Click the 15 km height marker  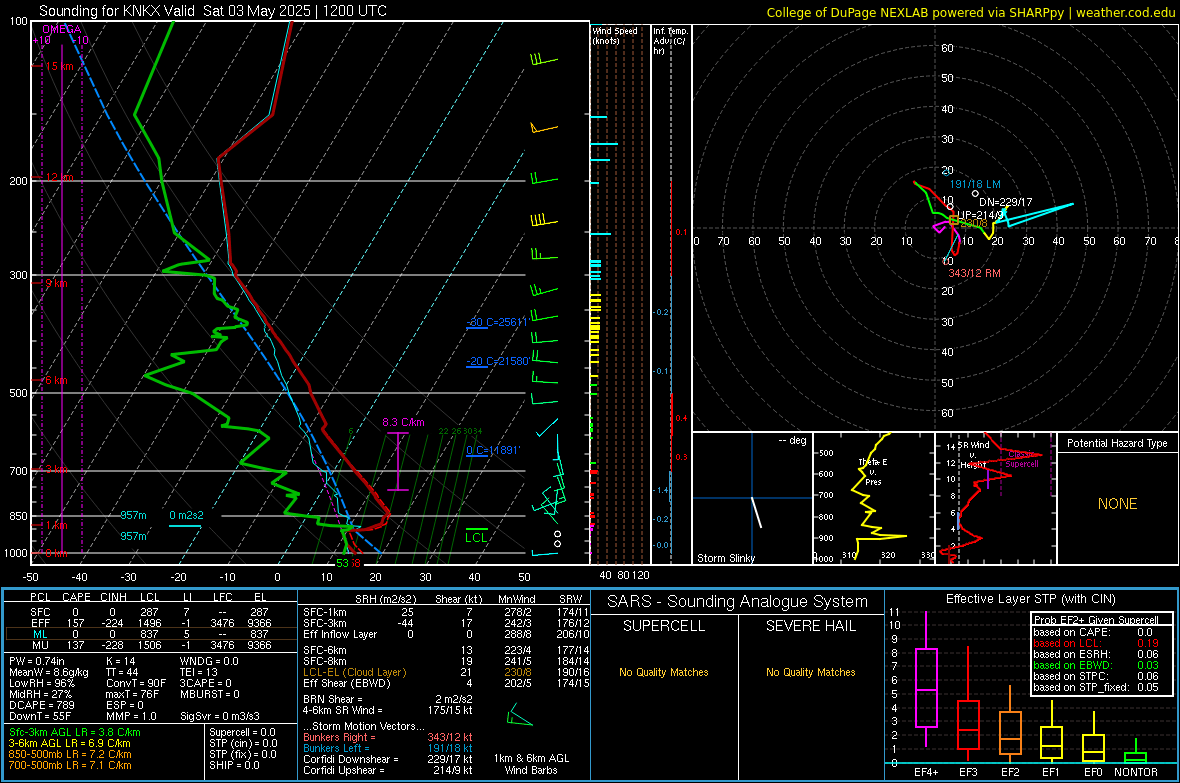(x=59, y=66)
